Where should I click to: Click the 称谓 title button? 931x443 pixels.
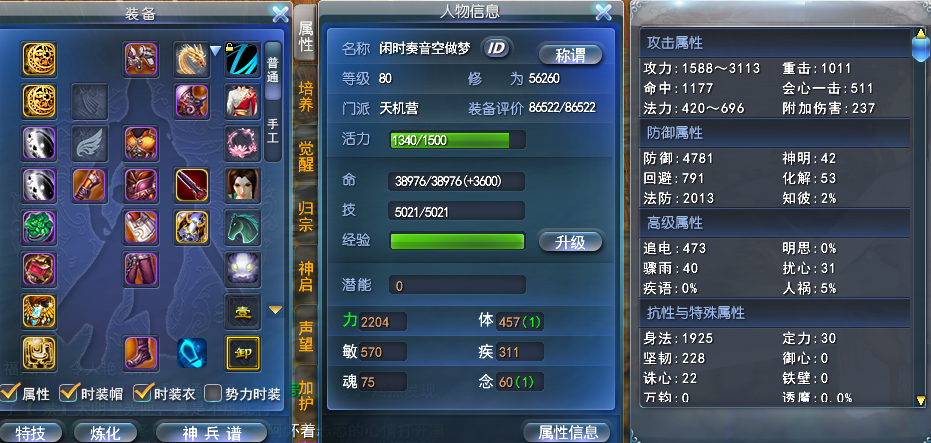click(x=571, y=55)
